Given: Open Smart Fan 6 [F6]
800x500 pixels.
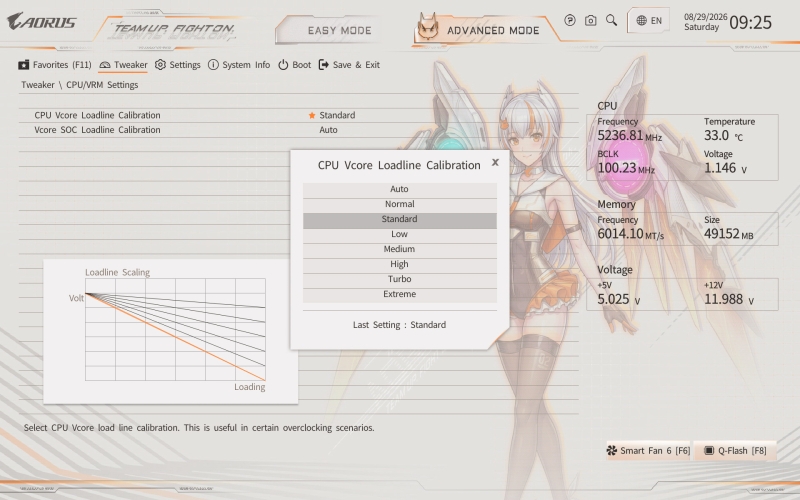Looking at the screenshot, I should tap(648, 451).
